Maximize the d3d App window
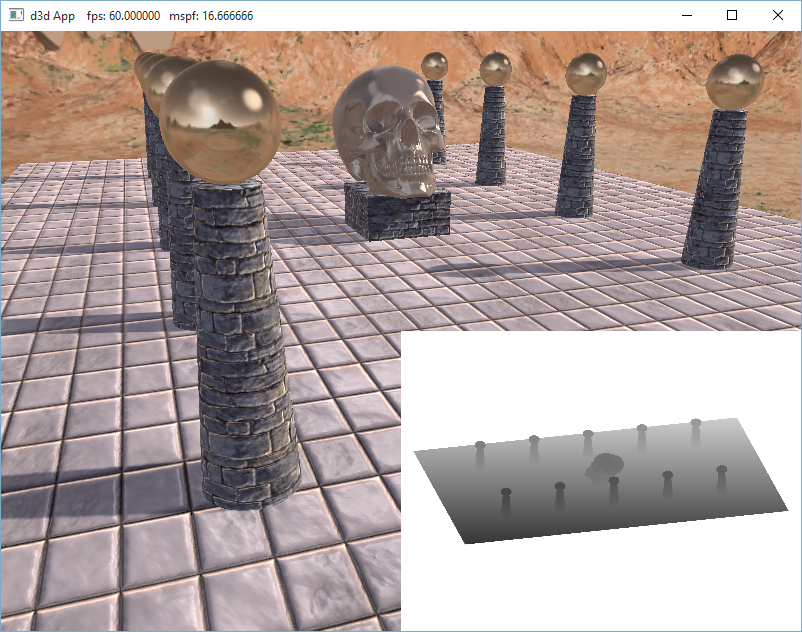The image size is (802, 632). point(732,16)
